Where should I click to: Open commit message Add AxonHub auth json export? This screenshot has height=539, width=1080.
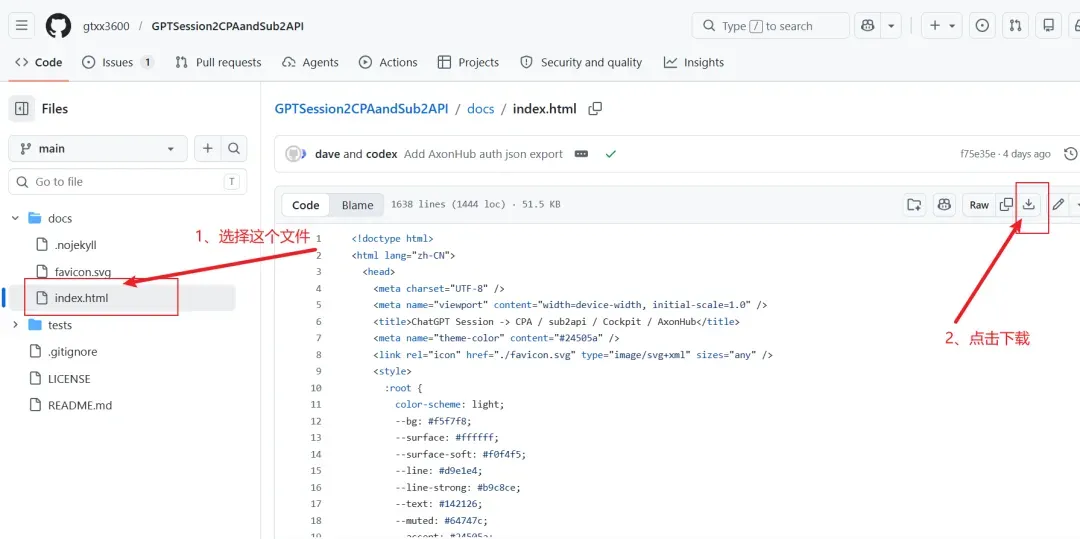point(484,154)
